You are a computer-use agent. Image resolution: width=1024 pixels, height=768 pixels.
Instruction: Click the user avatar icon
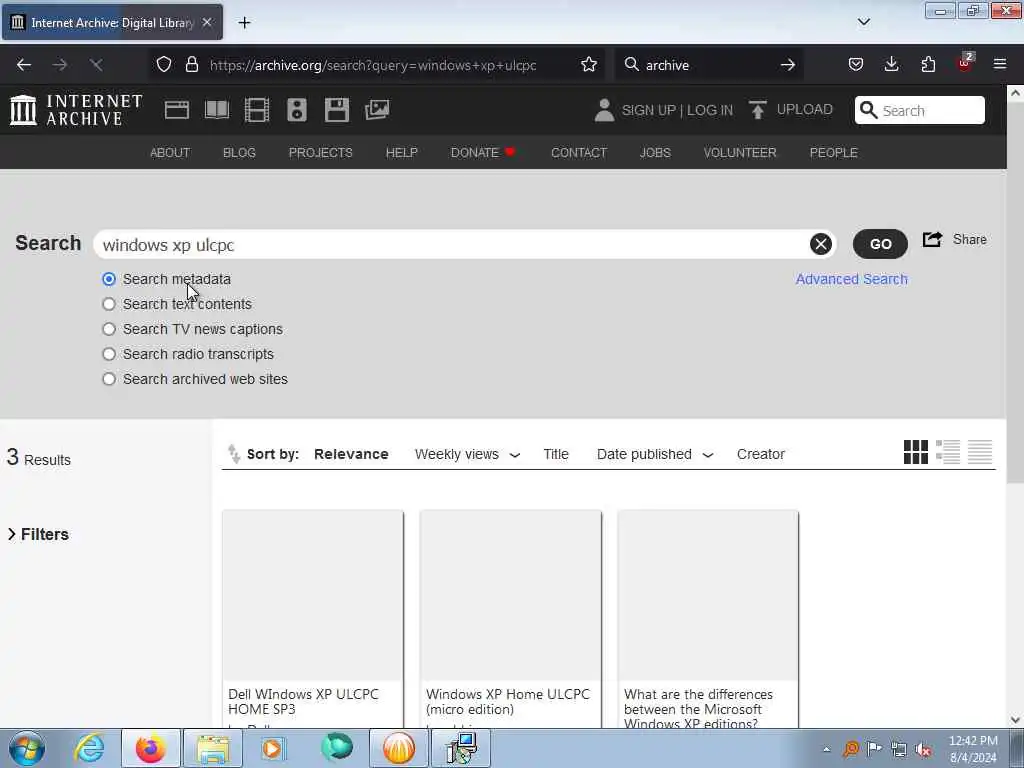(x=604, y=110)
